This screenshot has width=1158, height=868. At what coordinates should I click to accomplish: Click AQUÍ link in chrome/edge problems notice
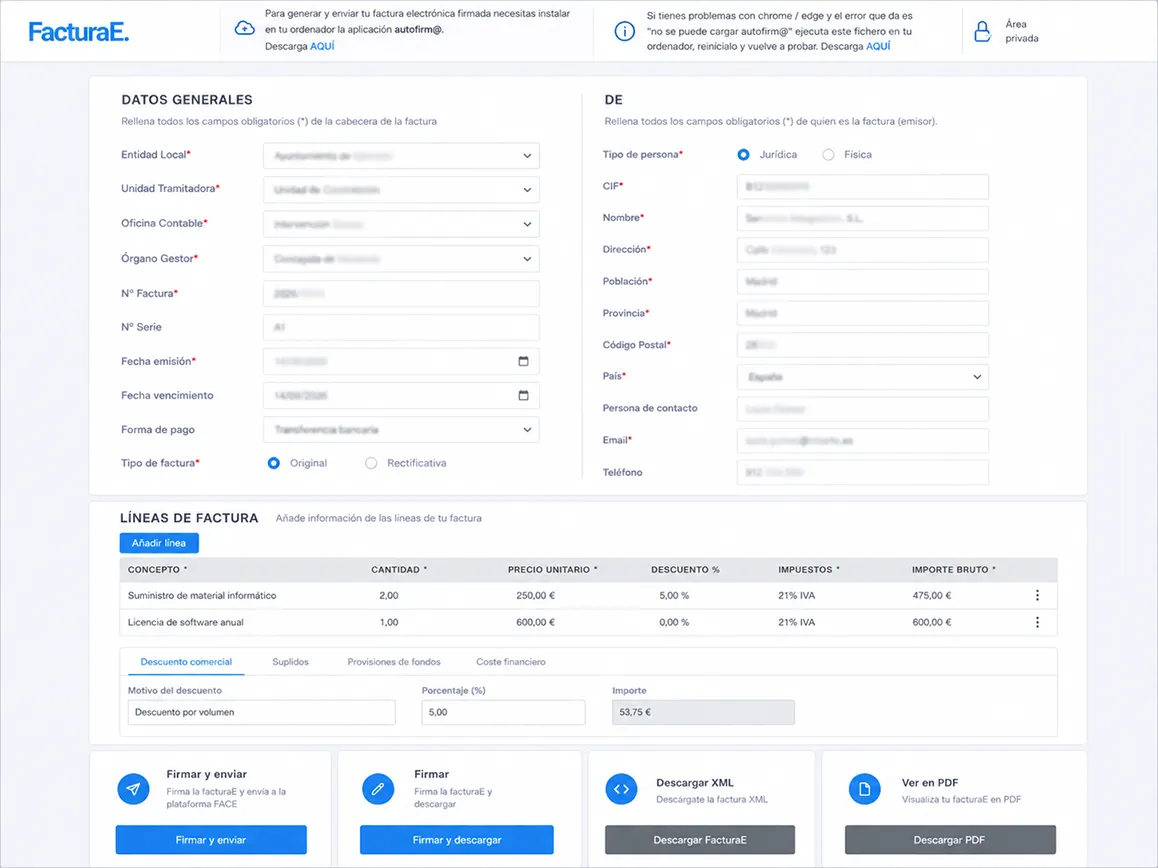point(878,46)
